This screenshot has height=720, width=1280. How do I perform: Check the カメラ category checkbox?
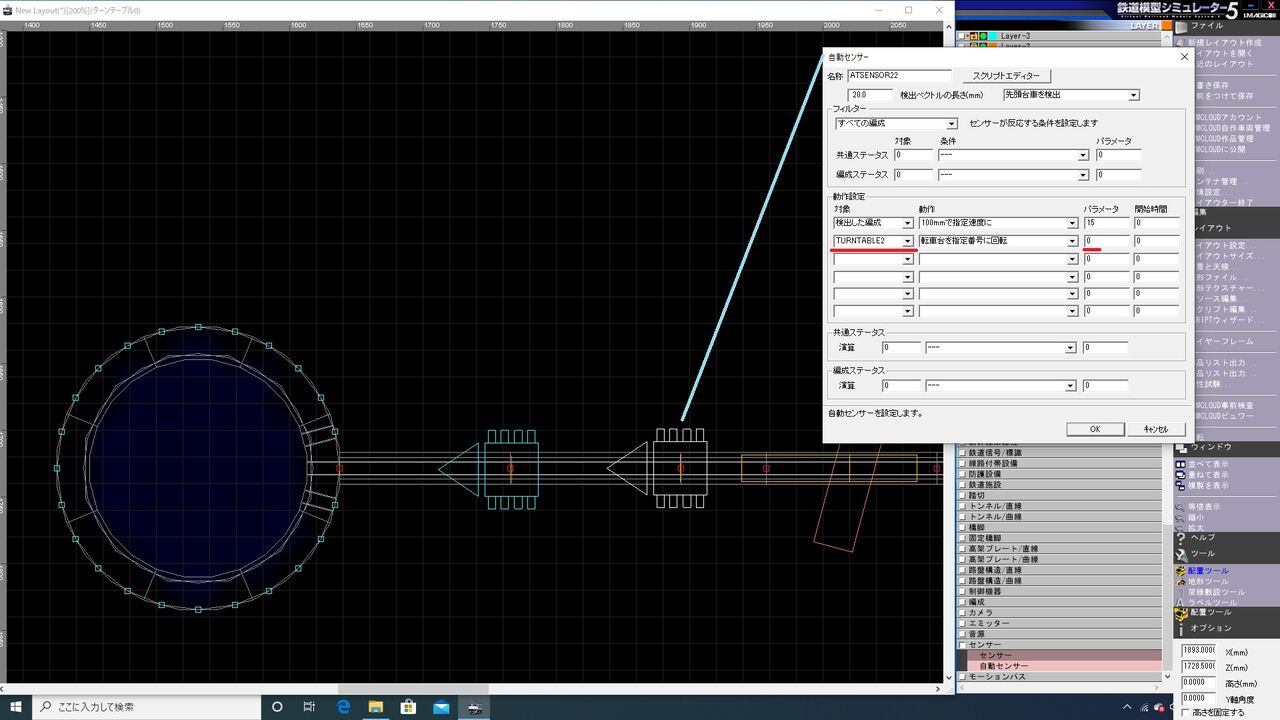(963, 612)
